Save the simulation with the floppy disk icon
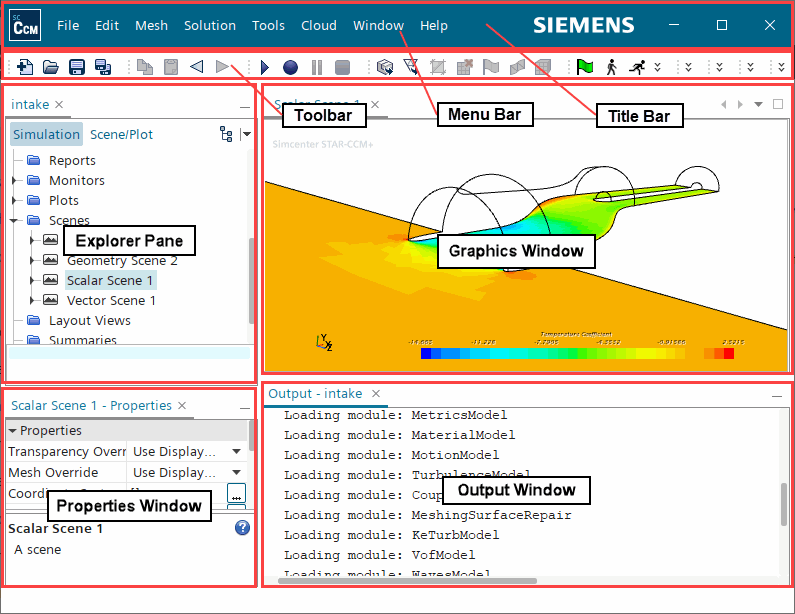 (77, 67)
